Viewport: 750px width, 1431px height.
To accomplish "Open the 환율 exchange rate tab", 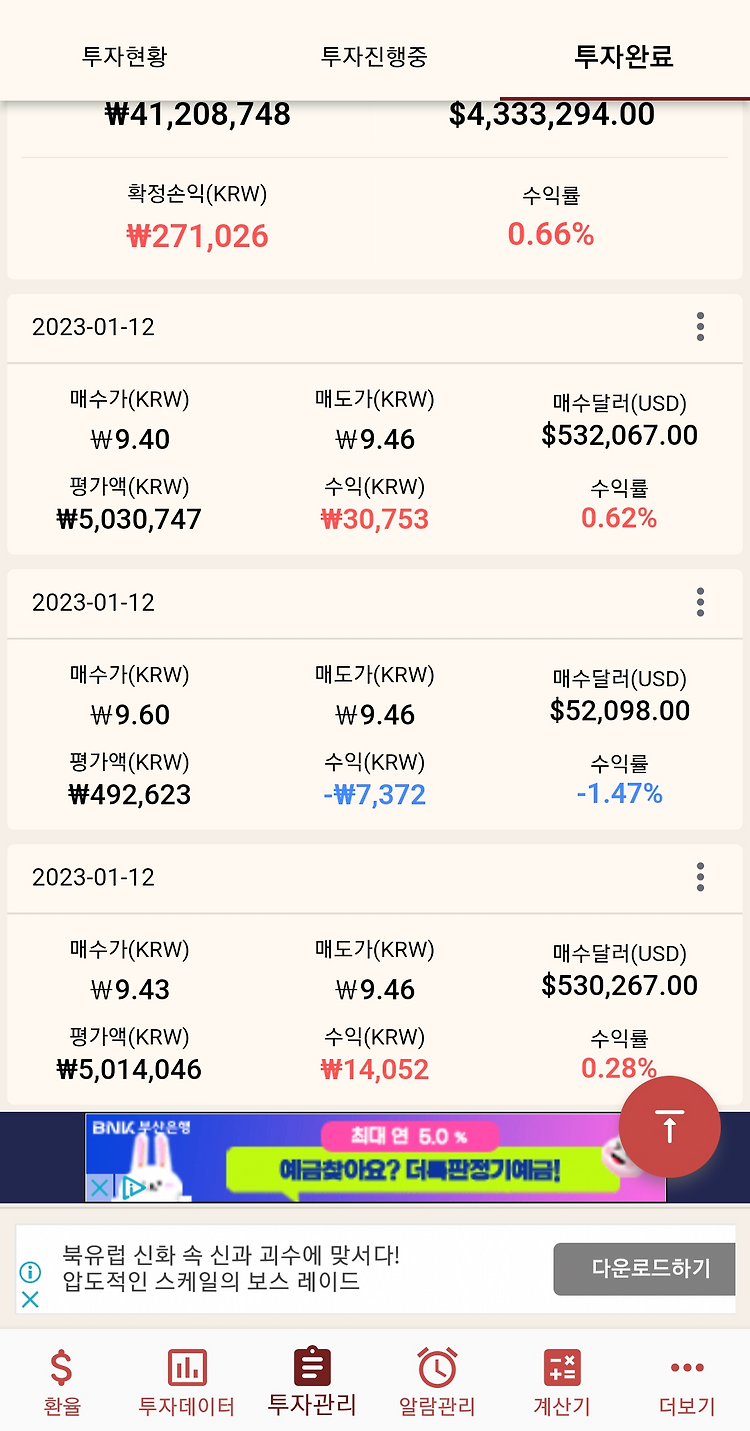I will point(62,1368).
